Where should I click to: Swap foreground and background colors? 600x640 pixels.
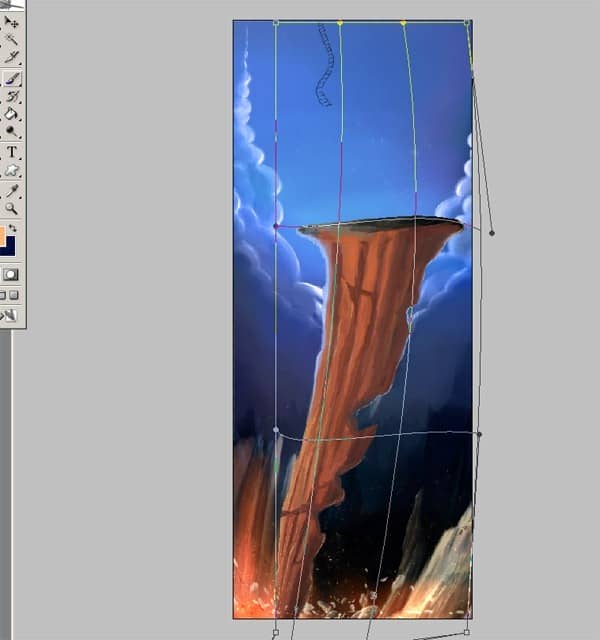click(x=13, y=228)
